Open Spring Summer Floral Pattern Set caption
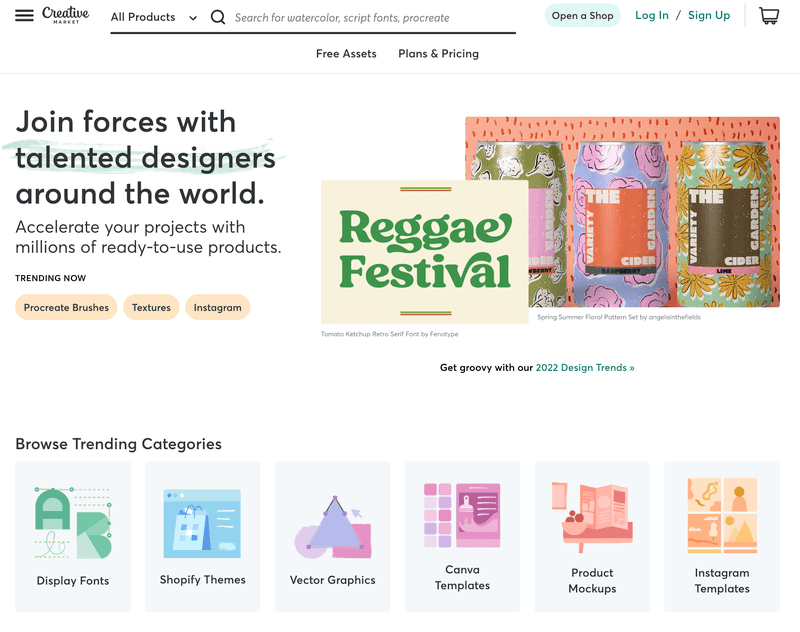Viewport: 800px width, 632px height. pyautogui.click(x=619, y=317)
